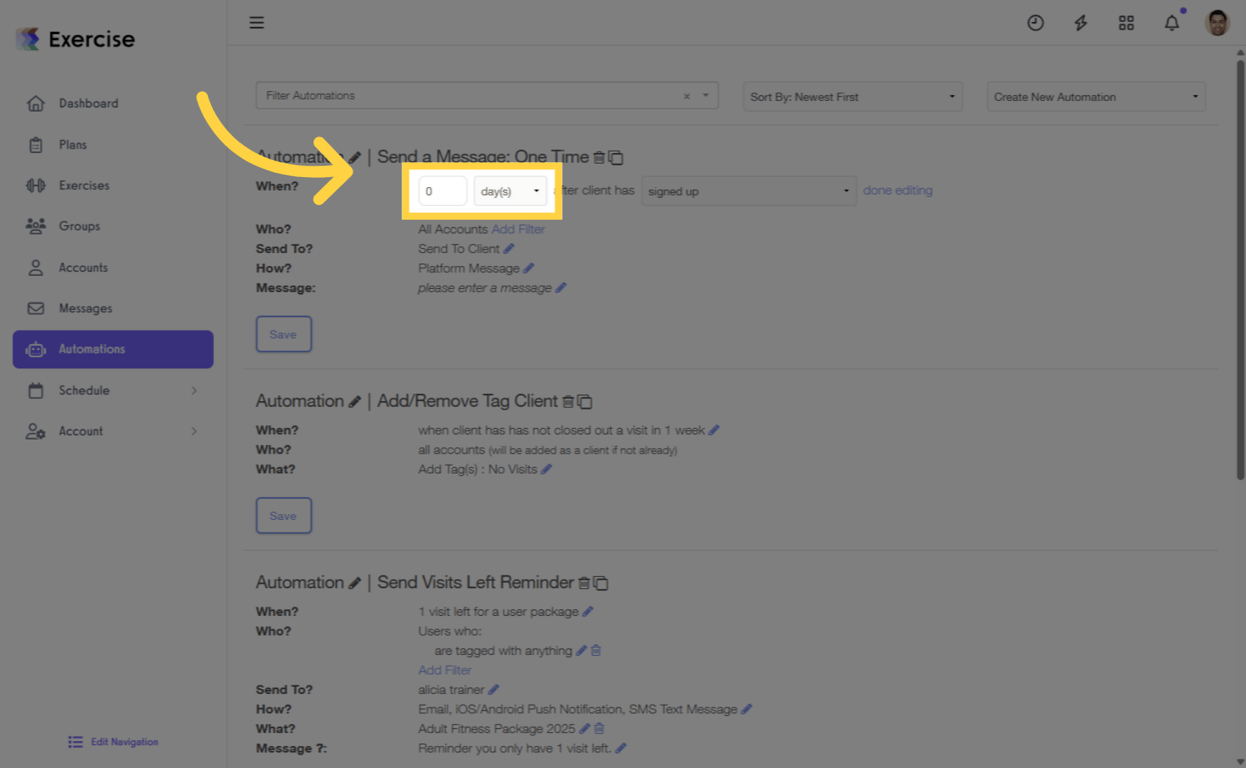Duplicate the Send a Message automation
This screenshot has width=1246, height=768.
click(x=616, y=157)
